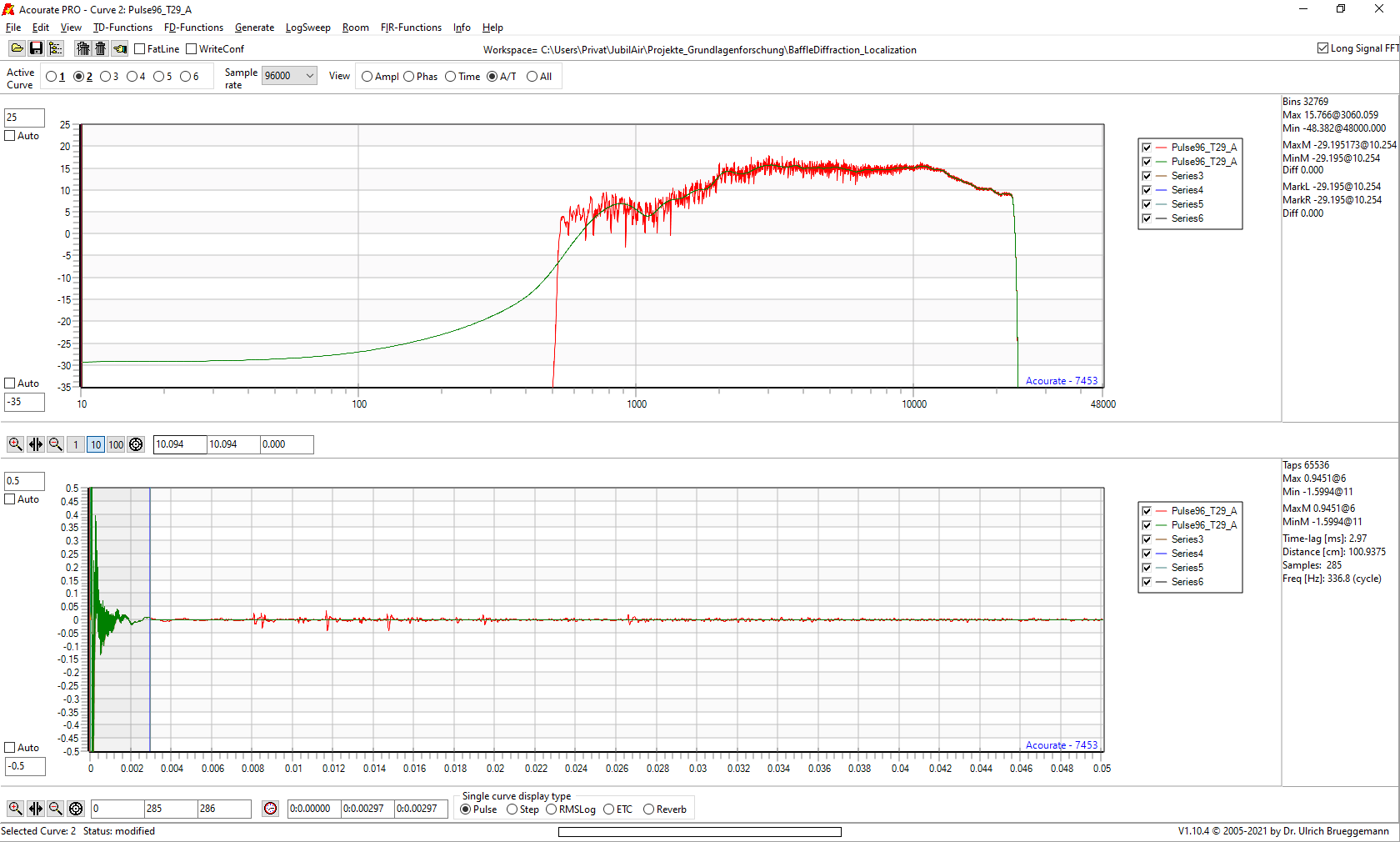1400x842 pixels.
Task: Open the TD-Functions menu
Action: [122, 28]
